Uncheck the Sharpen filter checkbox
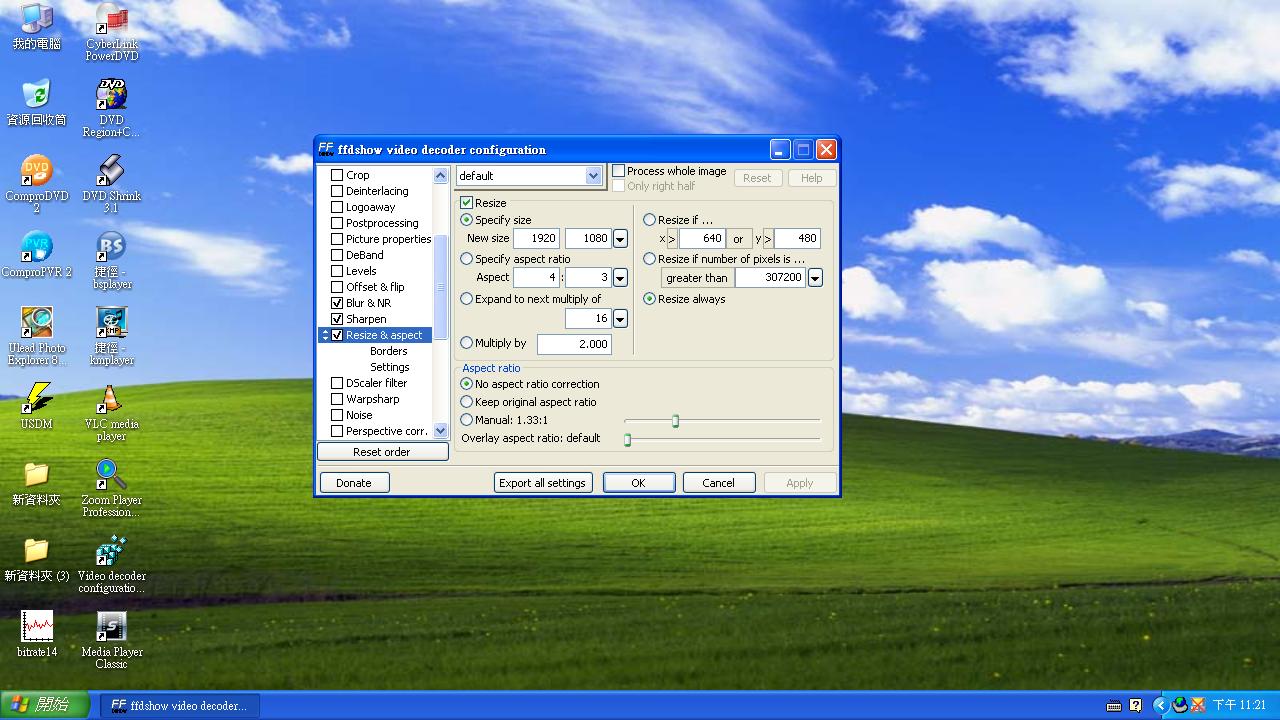The width and height of the screenshot is (1280, 720). pos(337,319)
